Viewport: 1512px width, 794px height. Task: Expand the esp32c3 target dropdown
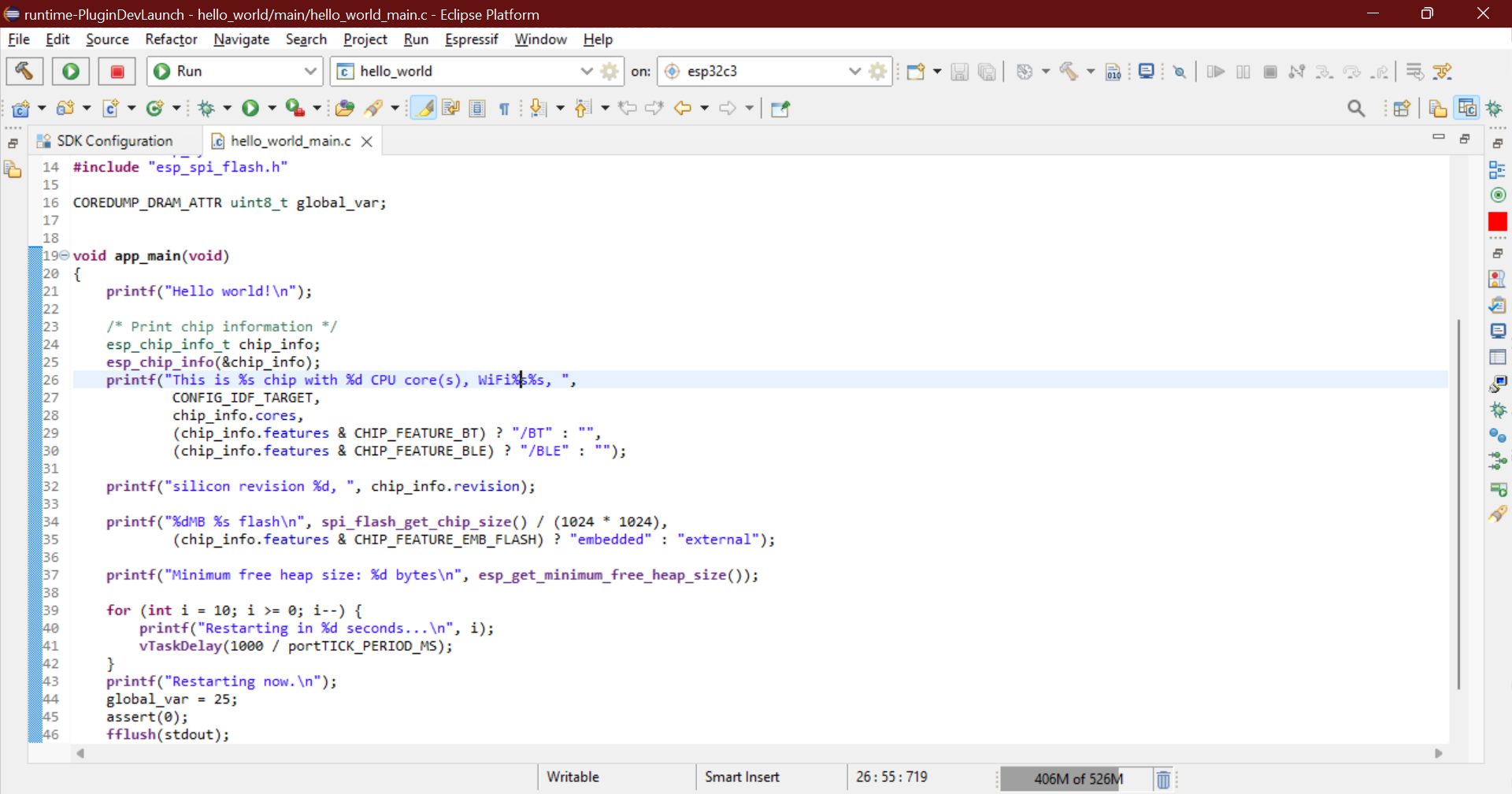pyautogui.click(x=854, y=71)
